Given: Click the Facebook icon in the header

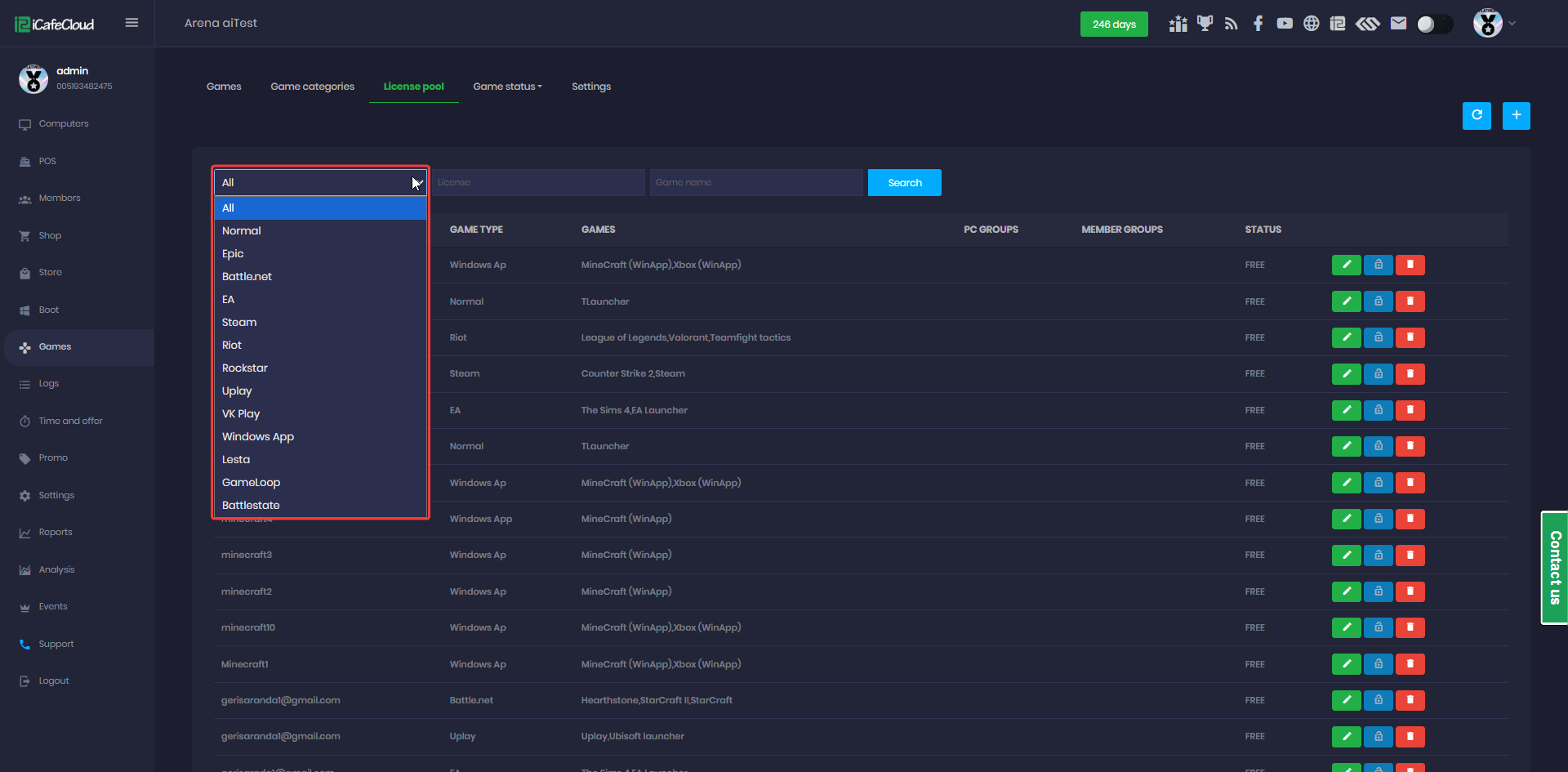Looking at the screenshot, I should (x=1258, y=24).
